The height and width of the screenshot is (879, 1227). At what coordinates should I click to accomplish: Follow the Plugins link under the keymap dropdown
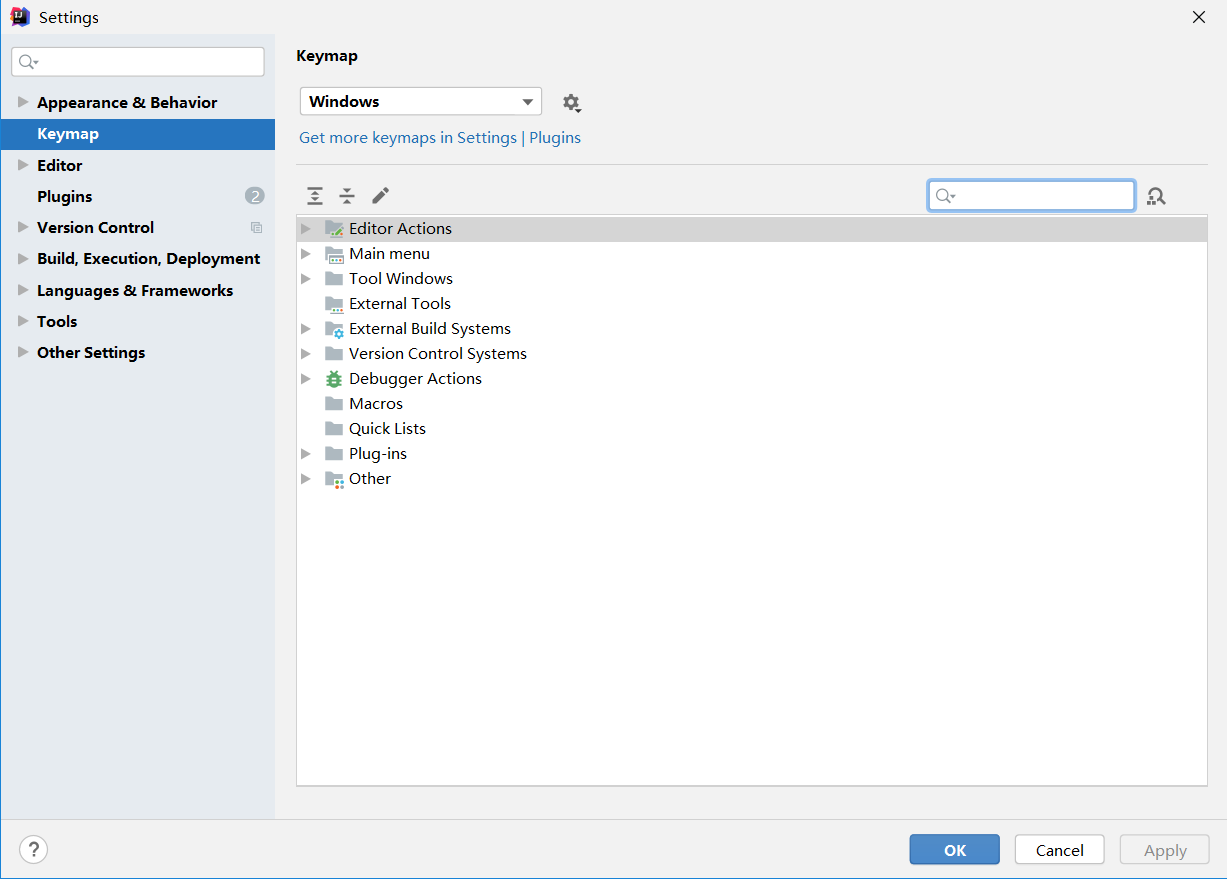point(555,138)
